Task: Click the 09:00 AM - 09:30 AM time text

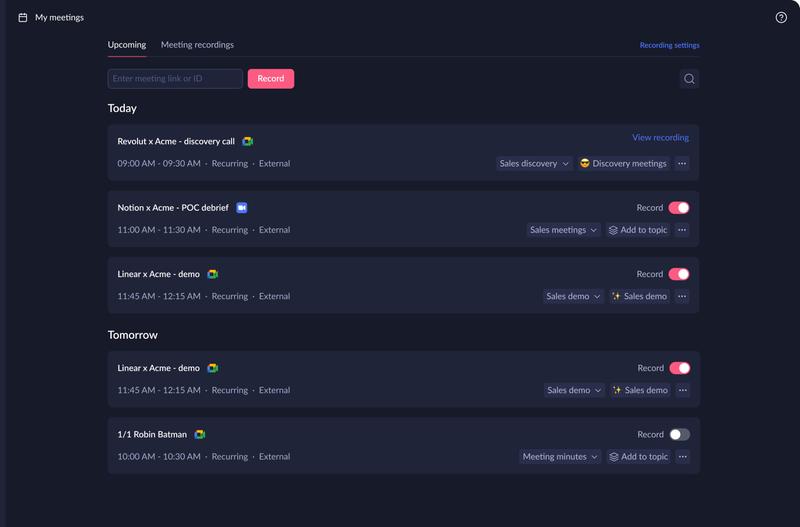Action: coord(159,163)
